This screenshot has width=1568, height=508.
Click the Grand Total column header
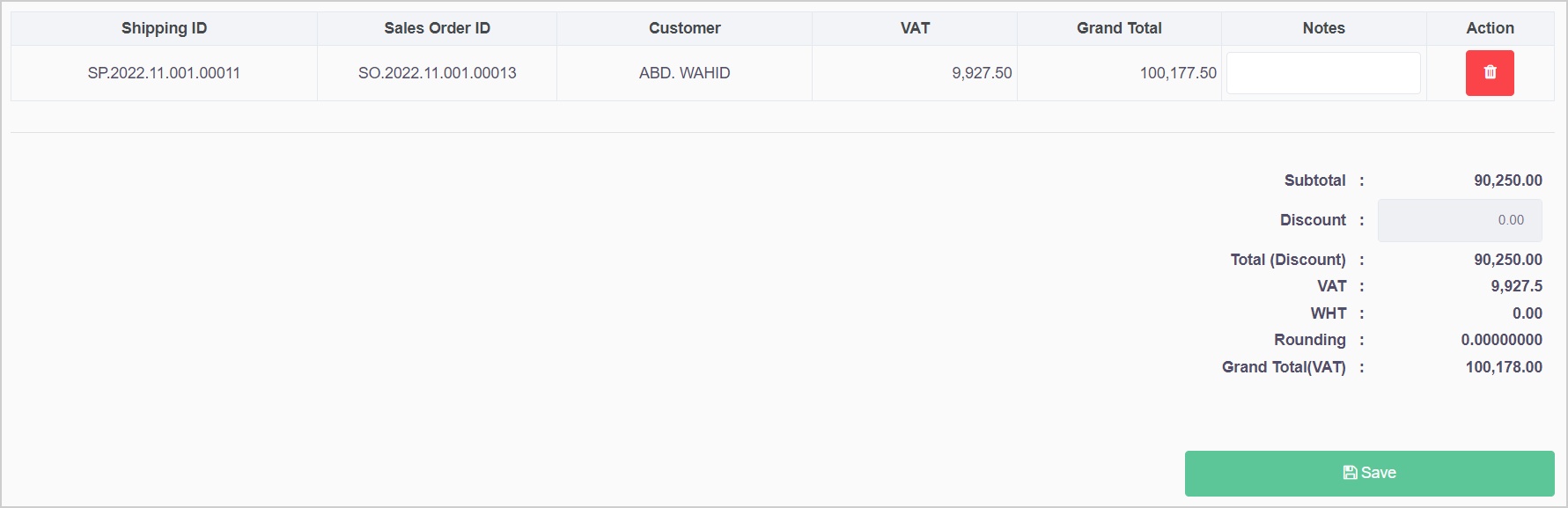[x=1119, y=28]
